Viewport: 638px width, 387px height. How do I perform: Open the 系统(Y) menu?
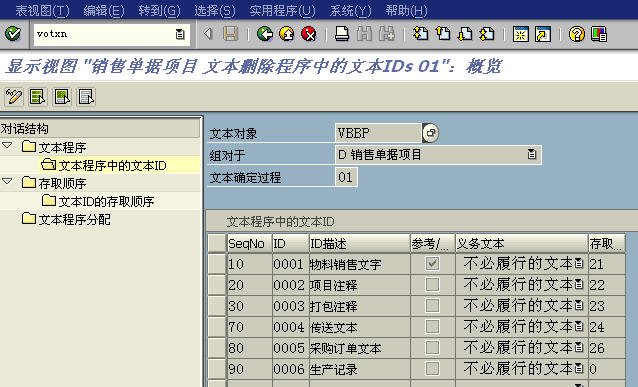click(x=350, y=10)
